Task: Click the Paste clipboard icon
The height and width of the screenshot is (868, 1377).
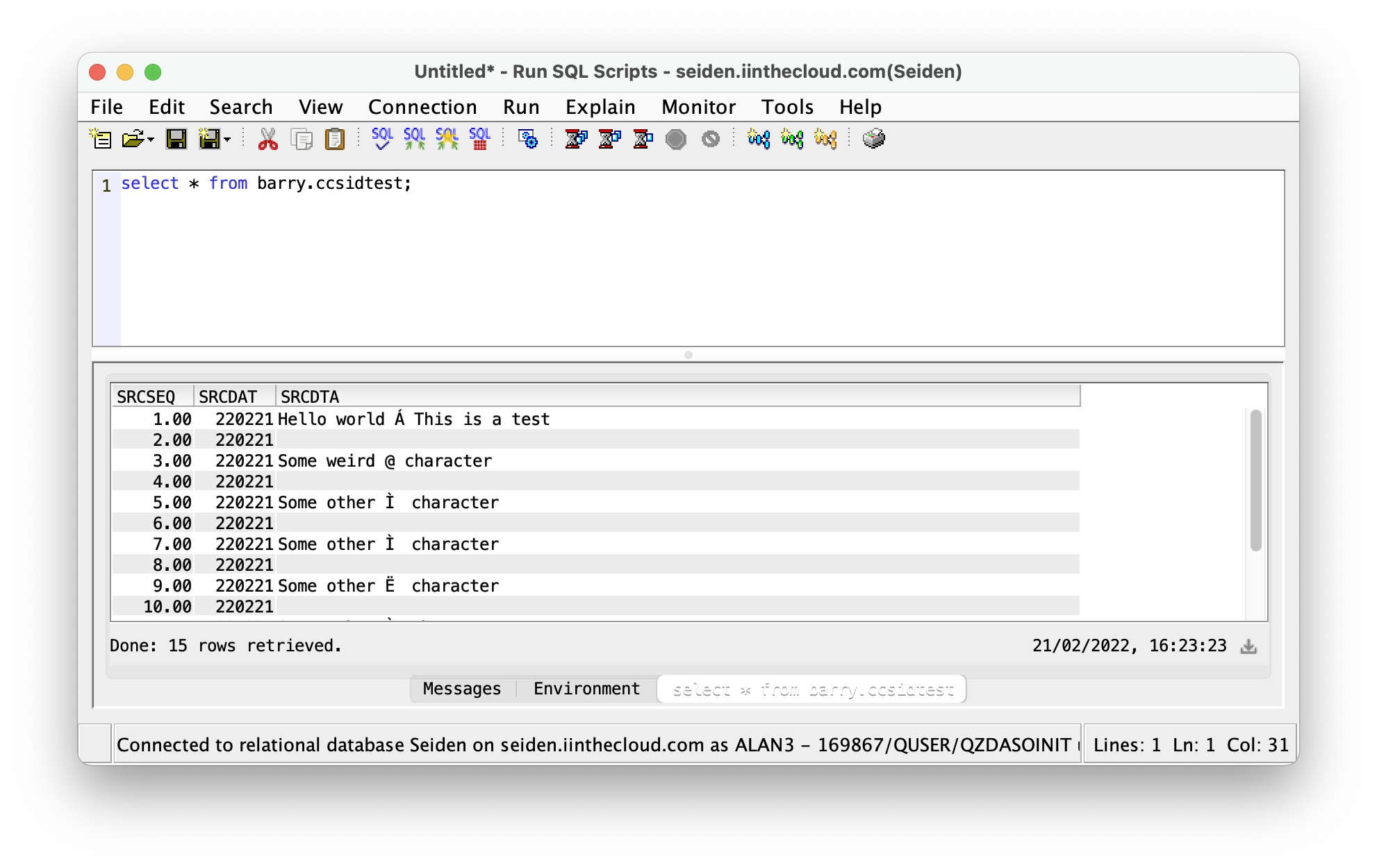Action: [x=335, y=139]
